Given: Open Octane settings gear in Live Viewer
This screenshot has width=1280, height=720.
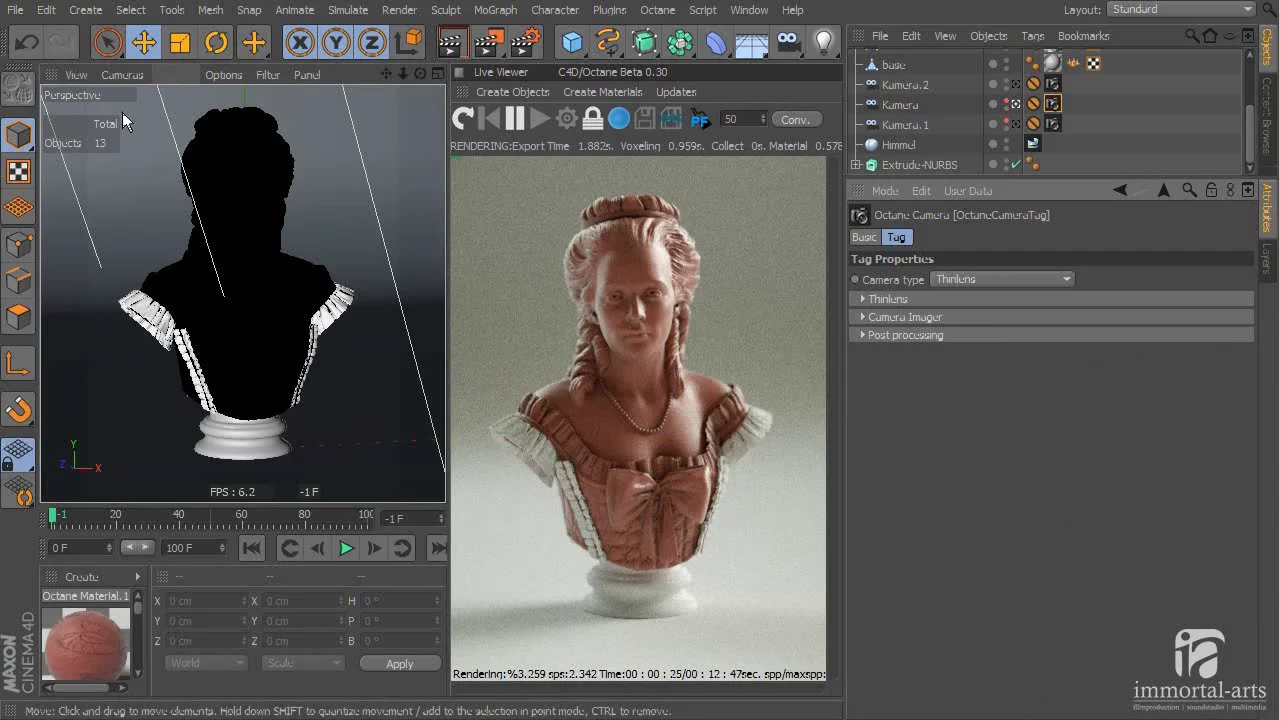Looking at the screenshot, I should click(x=567, y=119).
